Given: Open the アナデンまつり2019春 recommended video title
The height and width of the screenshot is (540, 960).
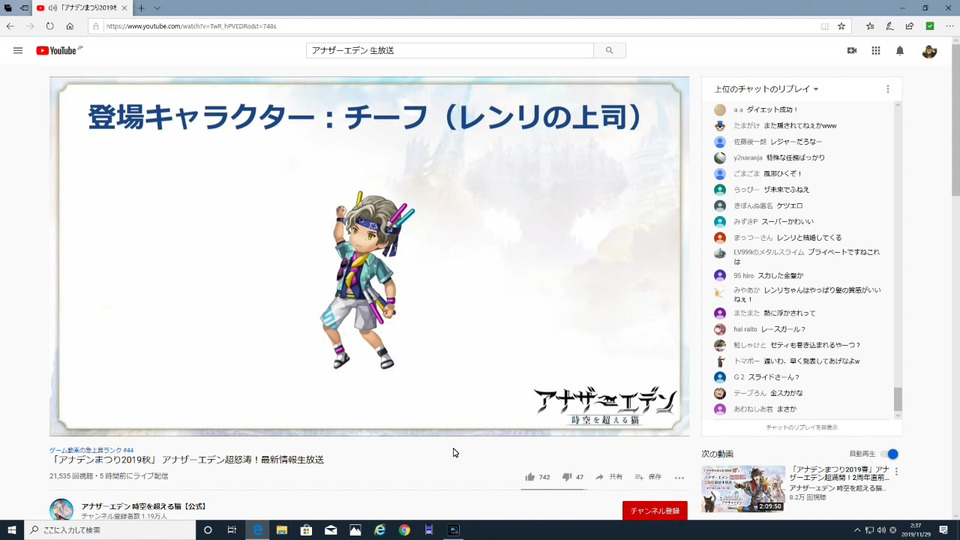Looking at the screenshot, I should point(839,473).
